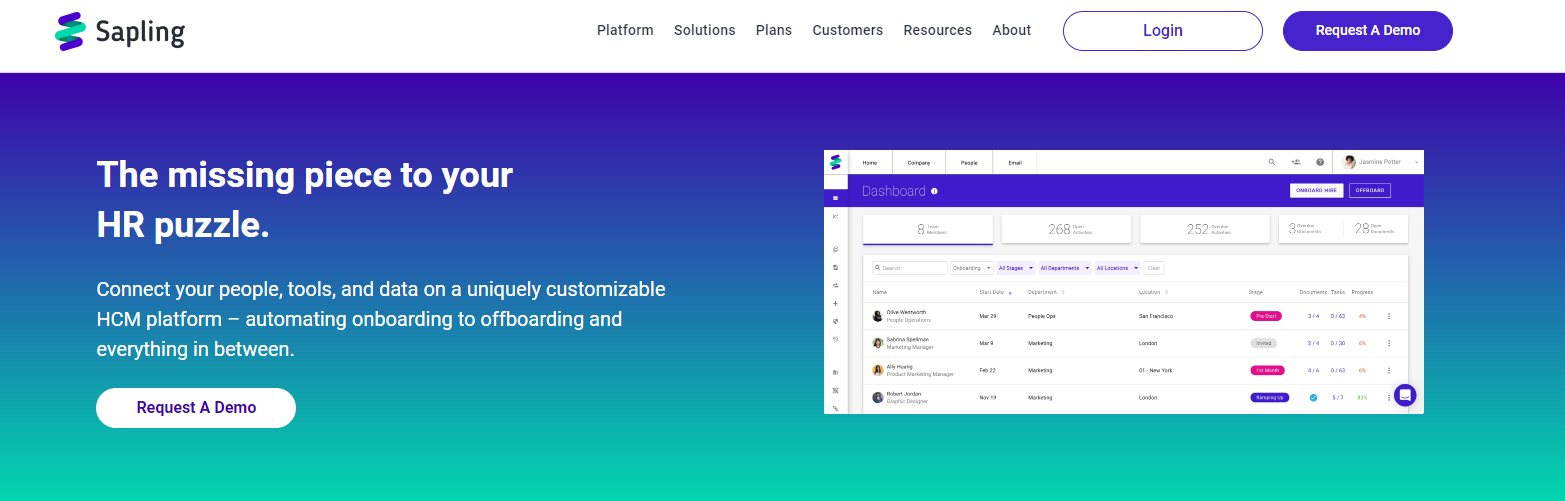Screen dimensions: 1565x501
Task: Select the Email tab in dashboard preview
Action: point(1015,162)
